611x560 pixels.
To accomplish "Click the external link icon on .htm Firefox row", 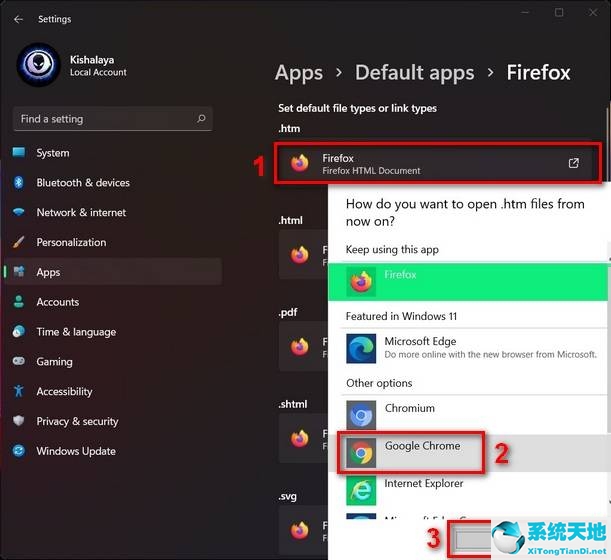I will tap(573, 164).
